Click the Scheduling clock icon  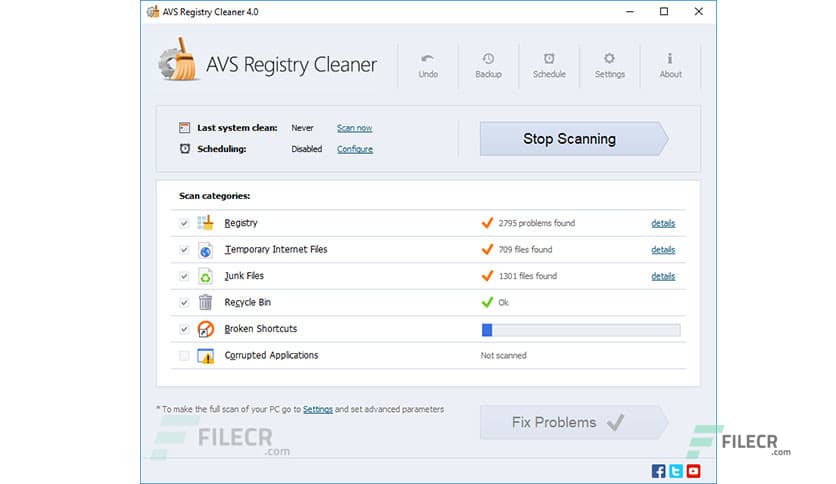tap(184, 149)
